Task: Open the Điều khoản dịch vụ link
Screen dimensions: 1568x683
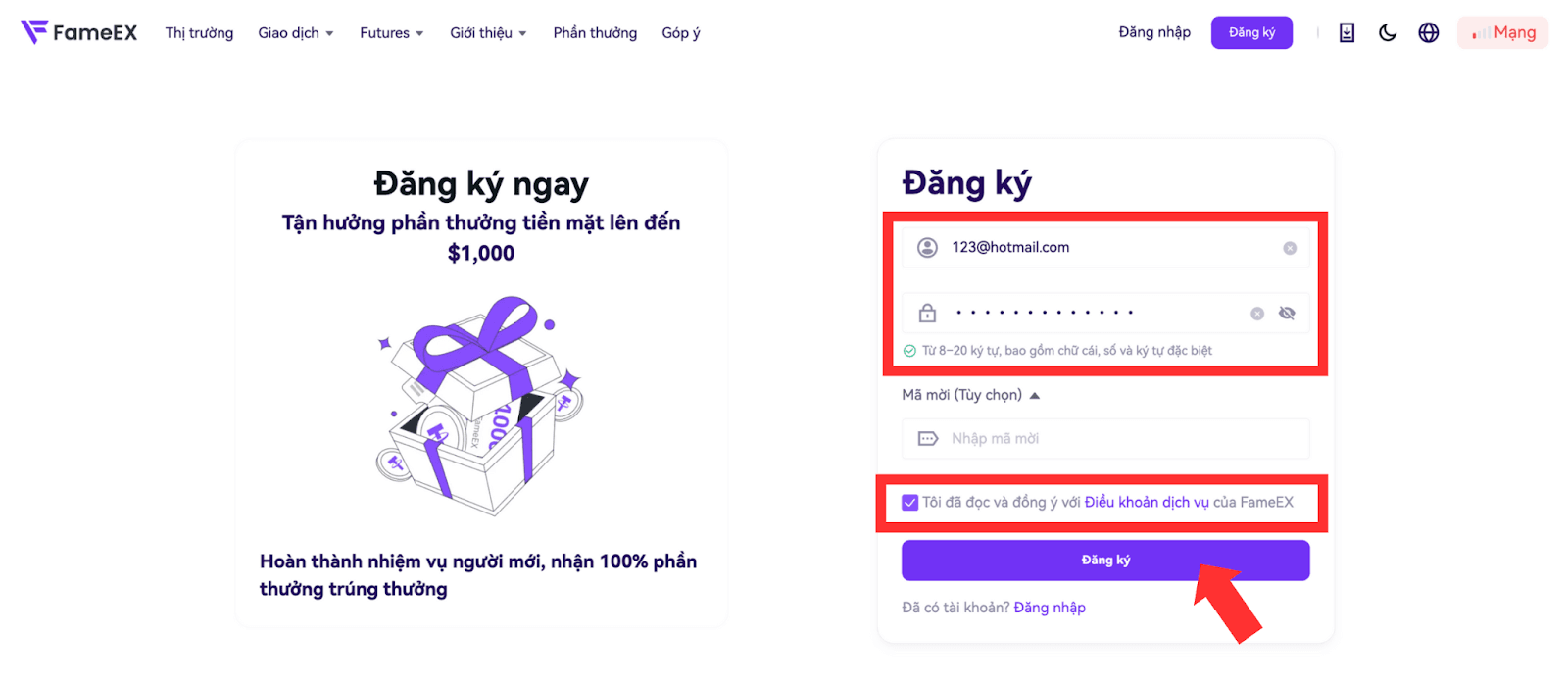Action: click(x=1147, y=503)
